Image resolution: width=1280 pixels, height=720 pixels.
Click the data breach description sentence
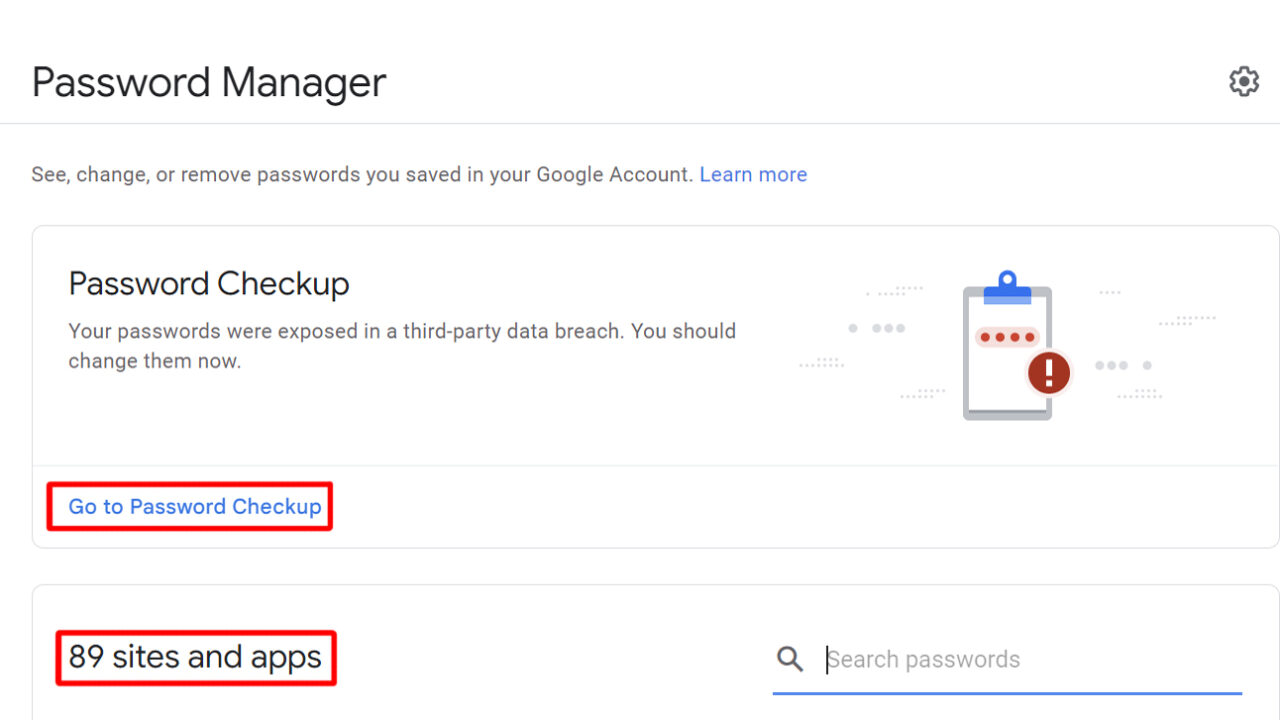(400, 345)
